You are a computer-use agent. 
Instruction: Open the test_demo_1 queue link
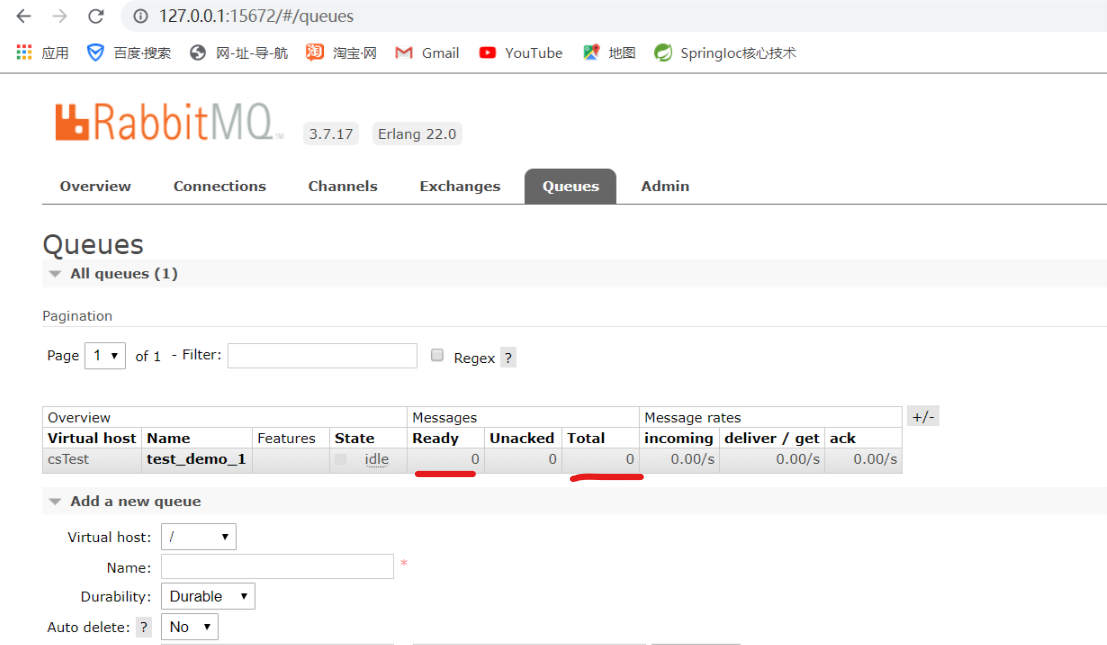coord(196,459)
